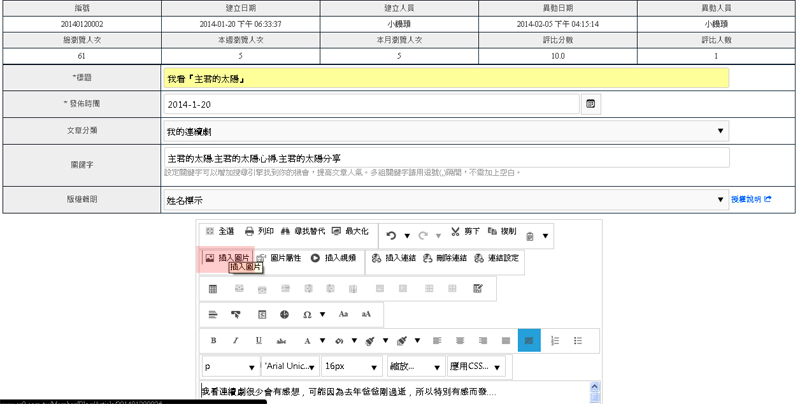Click the round clock-like icon
800x404 pixels.
click(x=284, y=315)
